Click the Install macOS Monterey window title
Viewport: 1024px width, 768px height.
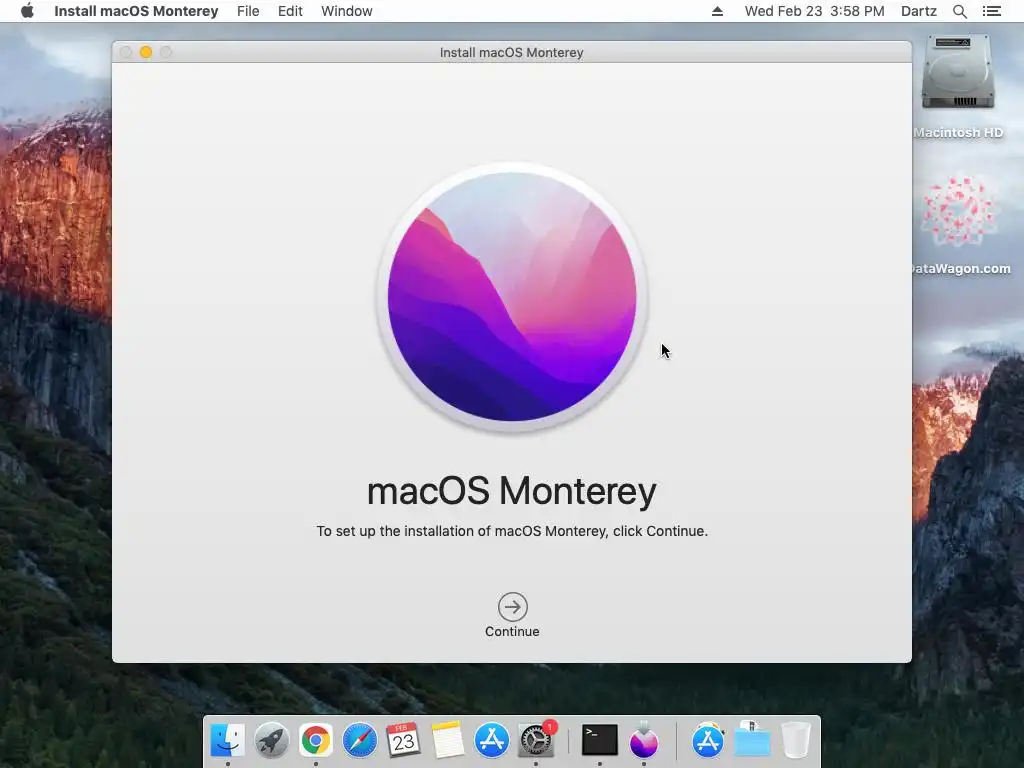pyautogui.click(x=511, y=52)
